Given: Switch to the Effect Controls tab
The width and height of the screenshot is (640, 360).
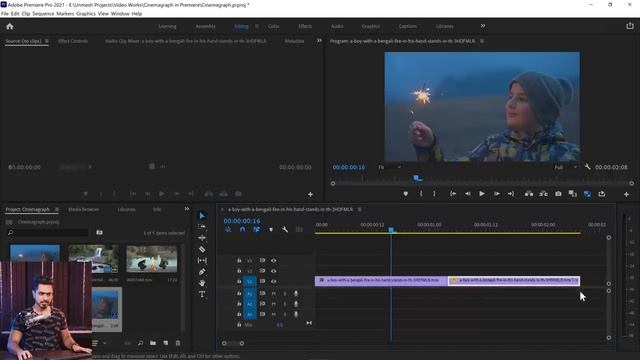Looking at the screenshot, I should tap(73, 41).
